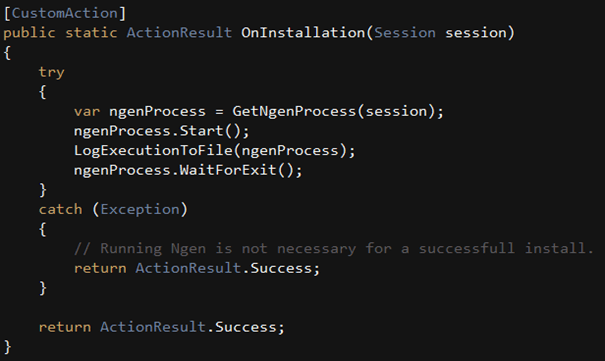Click the public keyword
The height and width of the screenshot is (361, 605).
tap(30, 33)
